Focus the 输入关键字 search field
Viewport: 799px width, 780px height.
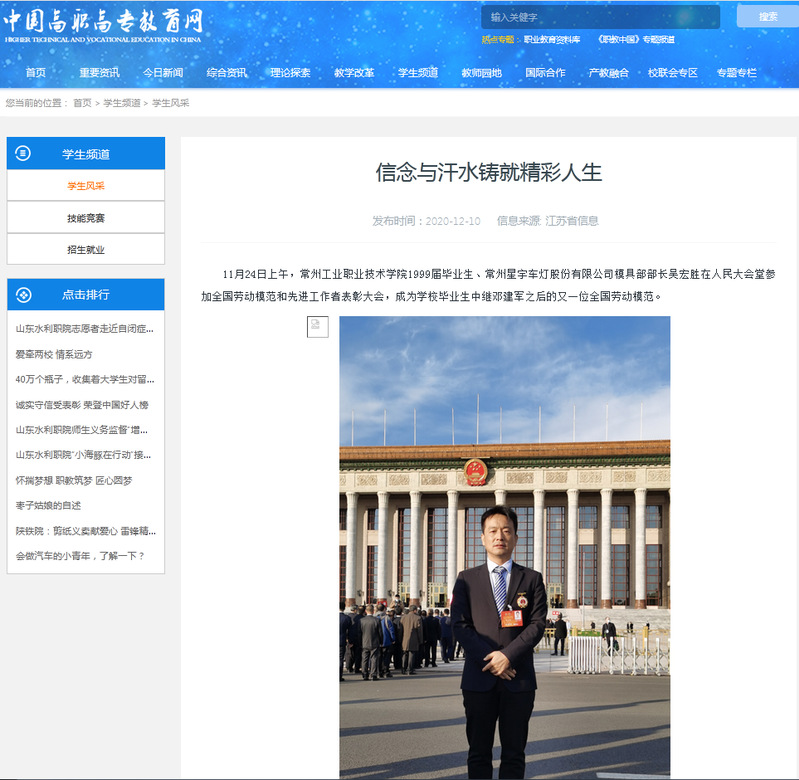[599, 17]
